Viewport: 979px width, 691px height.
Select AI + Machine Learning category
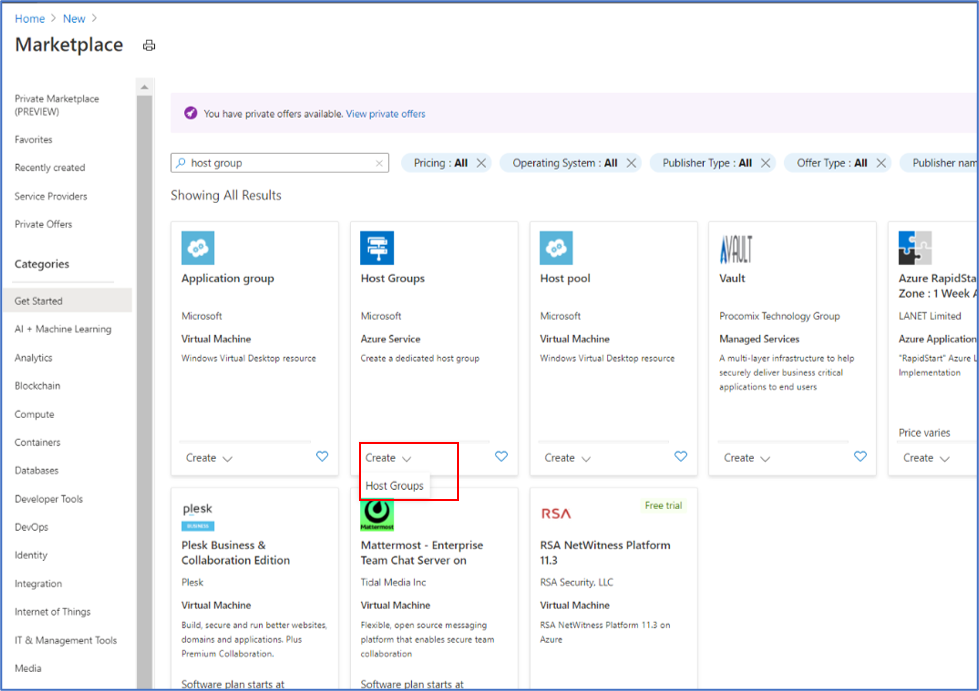tap(63, 329)
